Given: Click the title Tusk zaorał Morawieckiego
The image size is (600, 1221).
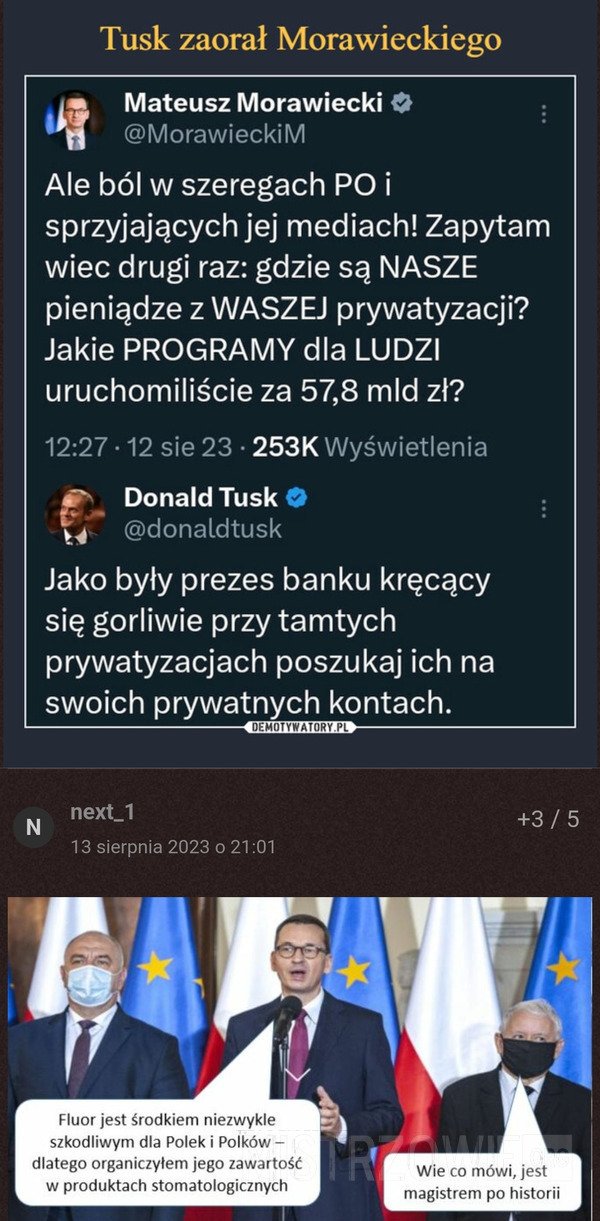Looking at the screenshot, I should coord(300,39).
